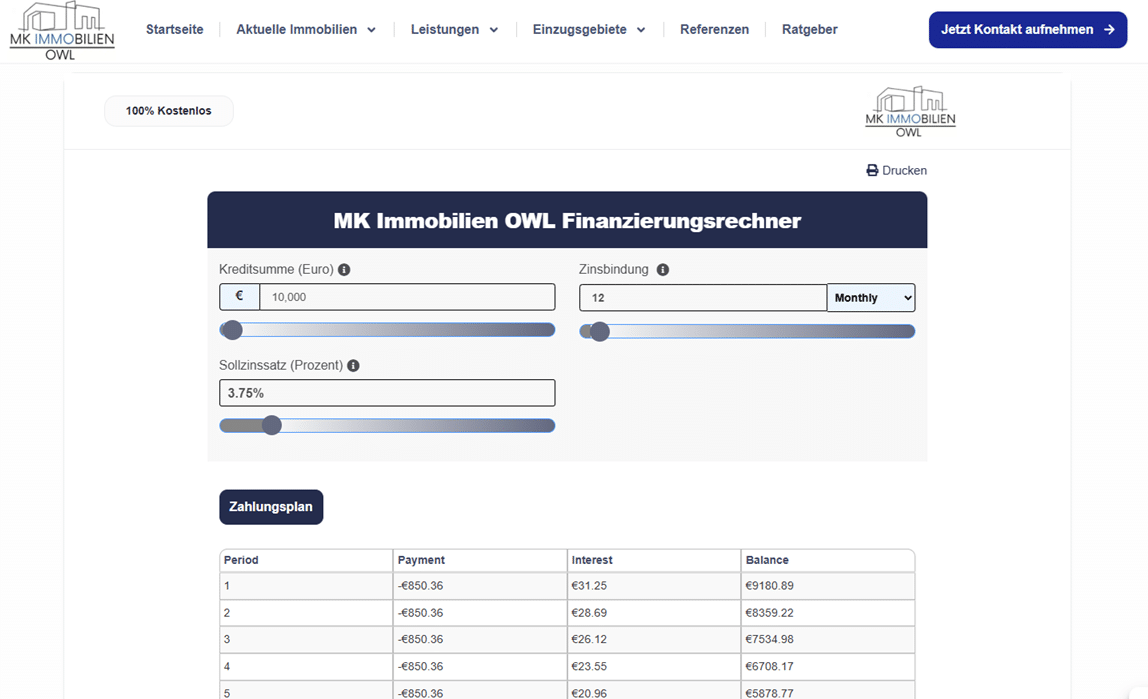Screen dimensions: 1148x699
Task: Click the Drucken print link
Action: coord(897,171)
